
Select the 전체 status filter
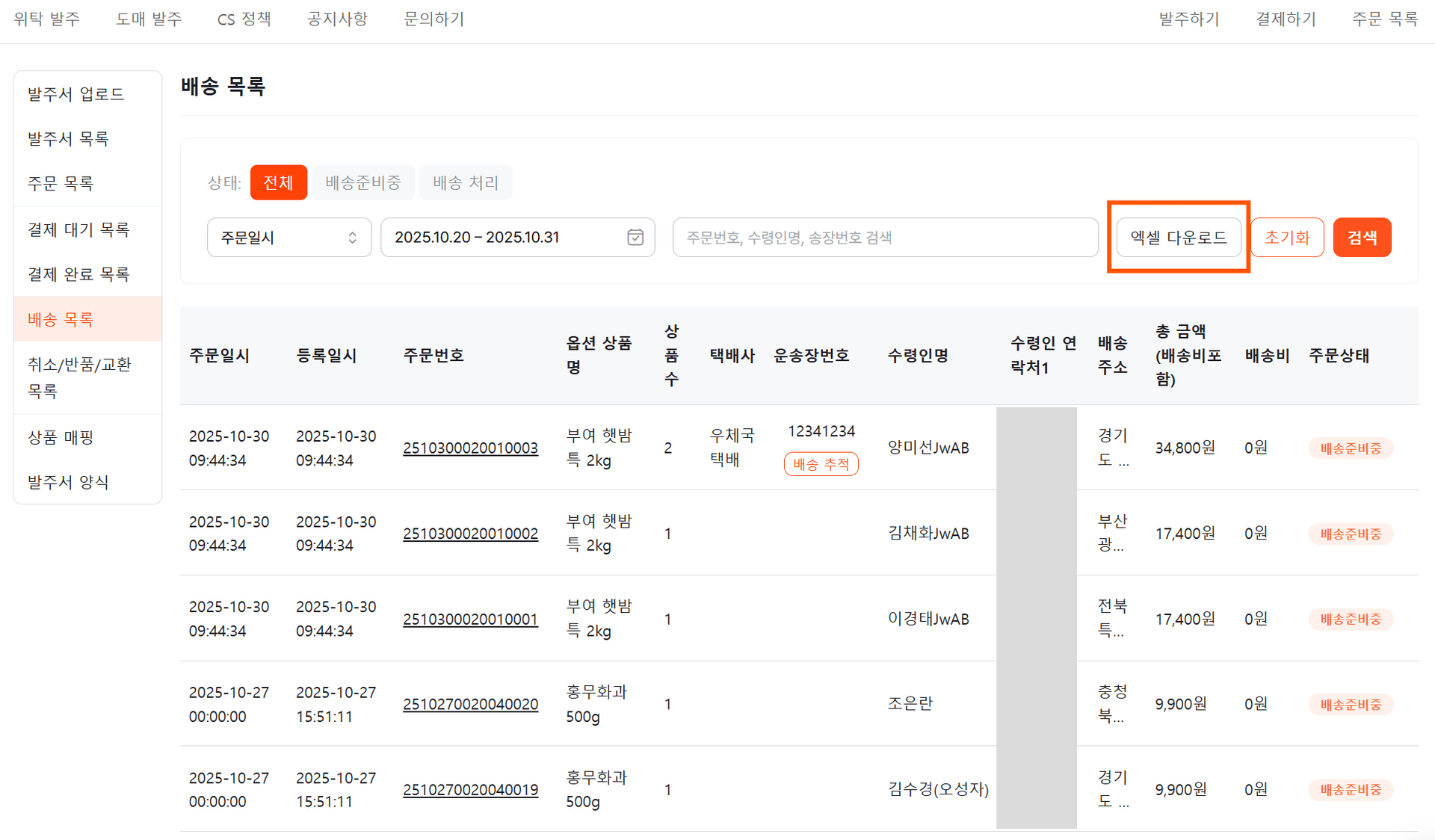(278, 183)
